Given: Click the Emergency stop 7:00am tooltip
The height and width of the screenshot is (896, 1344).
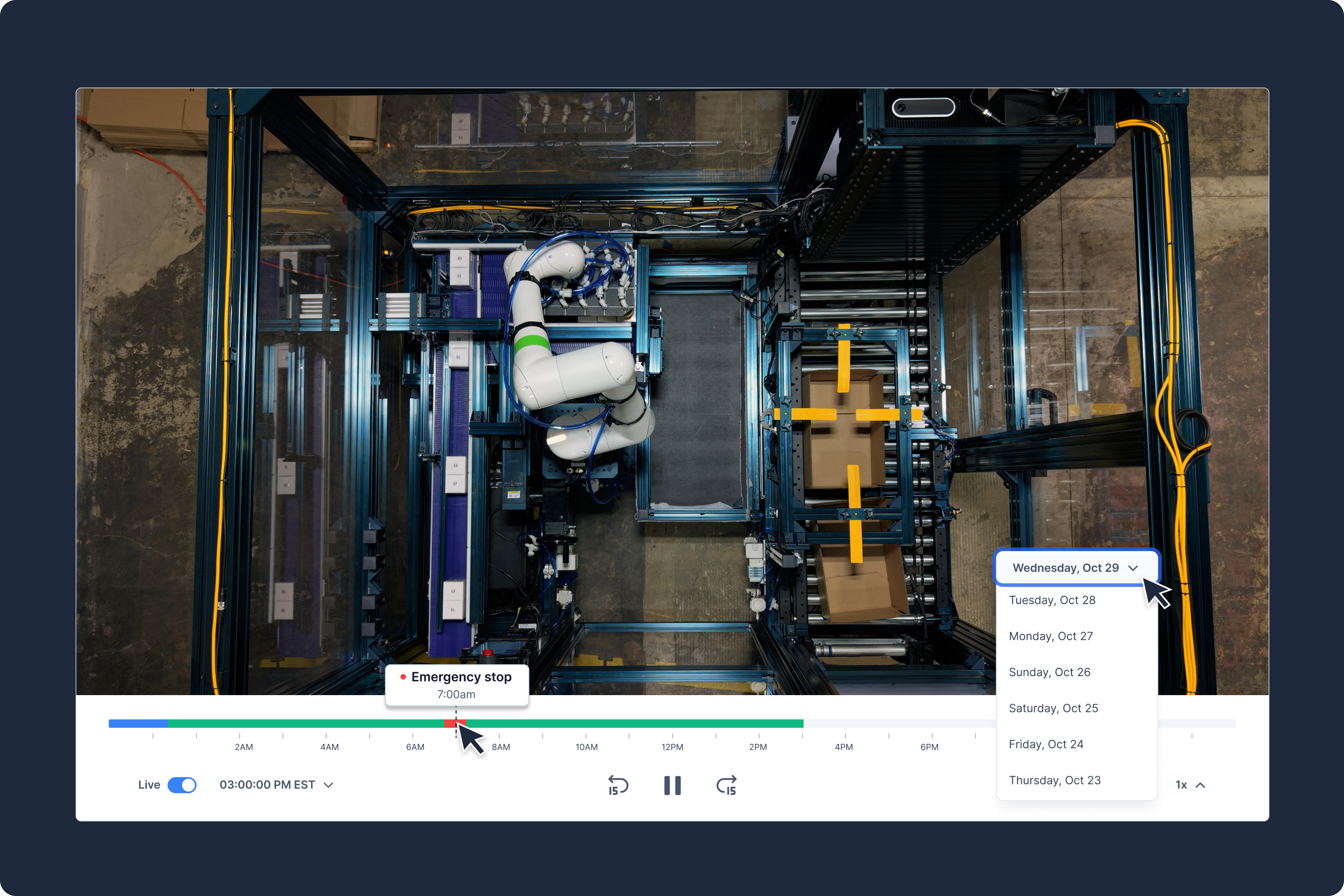Looking at the screenshot, I should tap(457, 685).
